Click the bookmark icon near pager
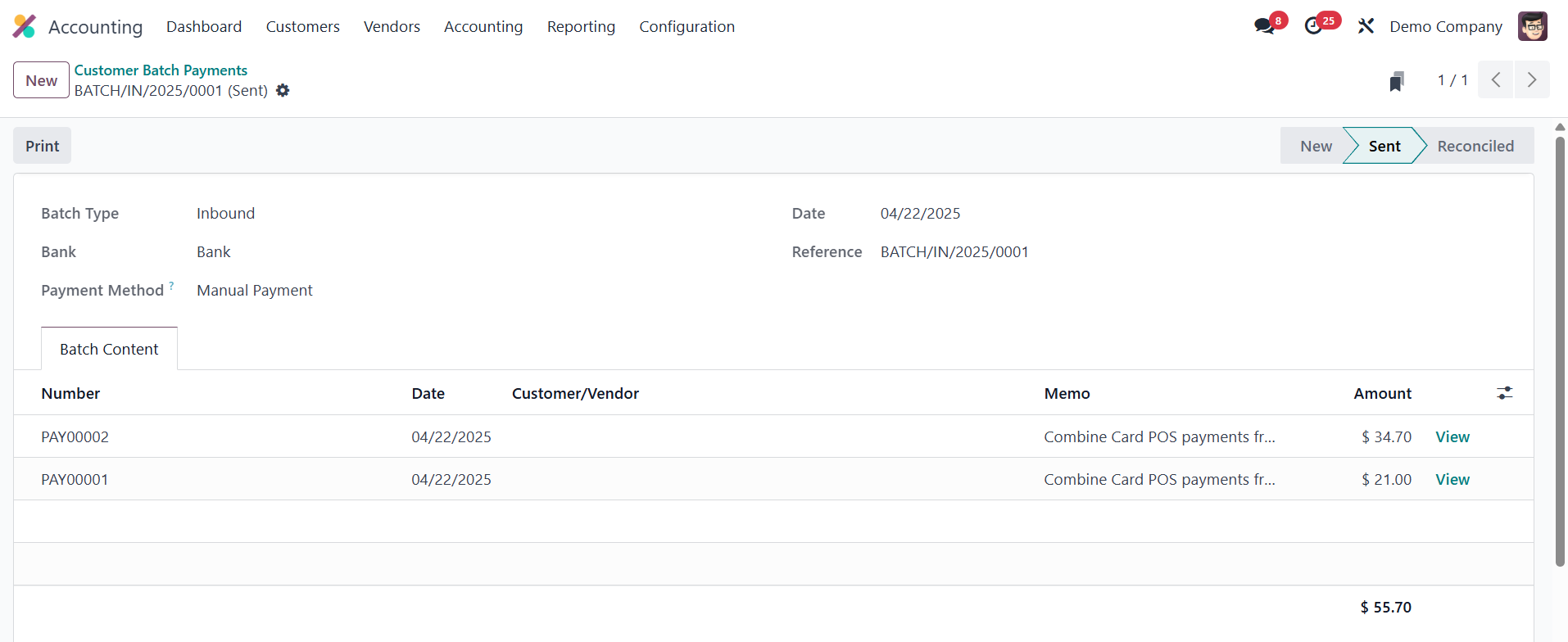Viewport: 1568px width, 642px height. pyautogui.click(x=1397, y=81)
